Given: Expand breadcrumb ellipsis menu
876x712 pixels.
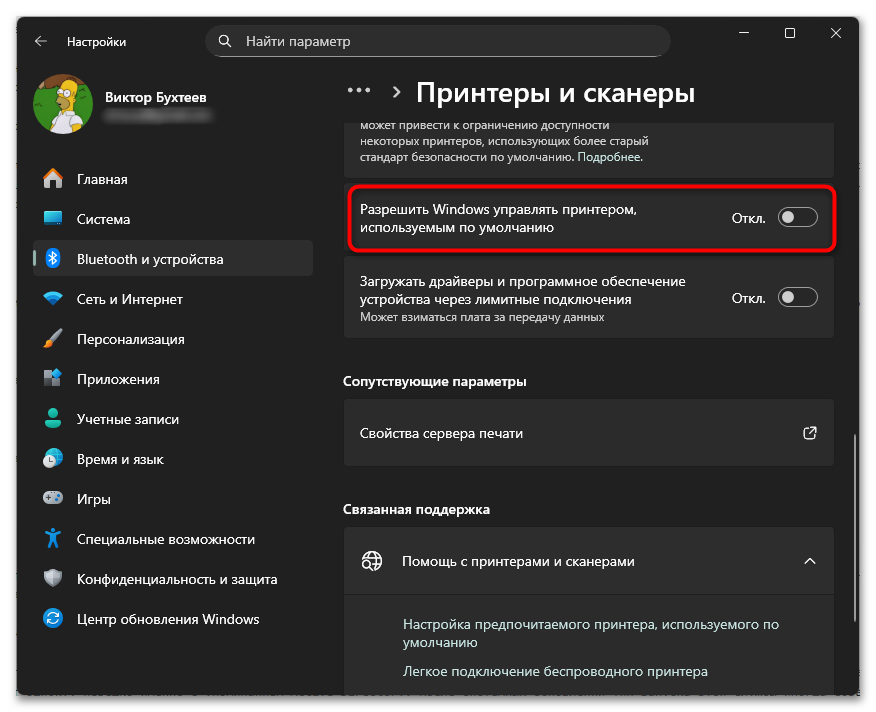Looking at the screenshot, I should 359,91.
